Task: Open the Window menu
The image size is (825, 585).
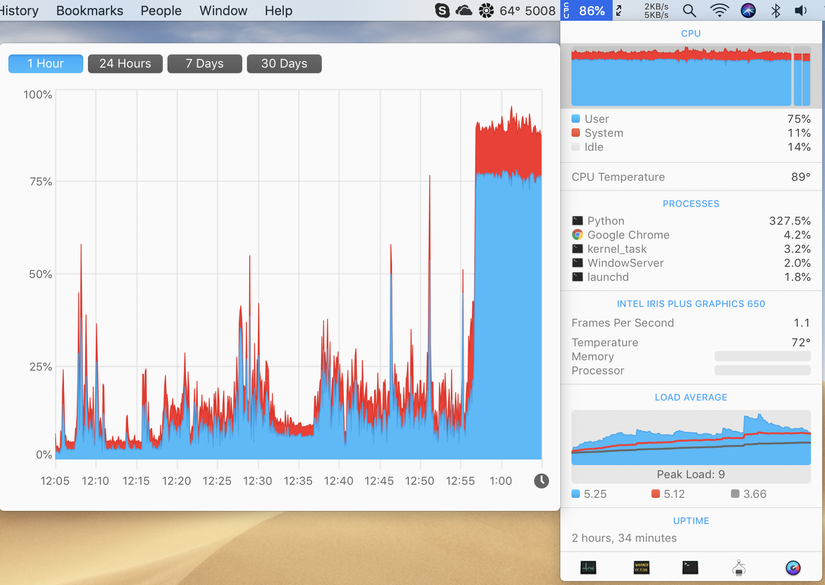Action: (x=223, y=11)
